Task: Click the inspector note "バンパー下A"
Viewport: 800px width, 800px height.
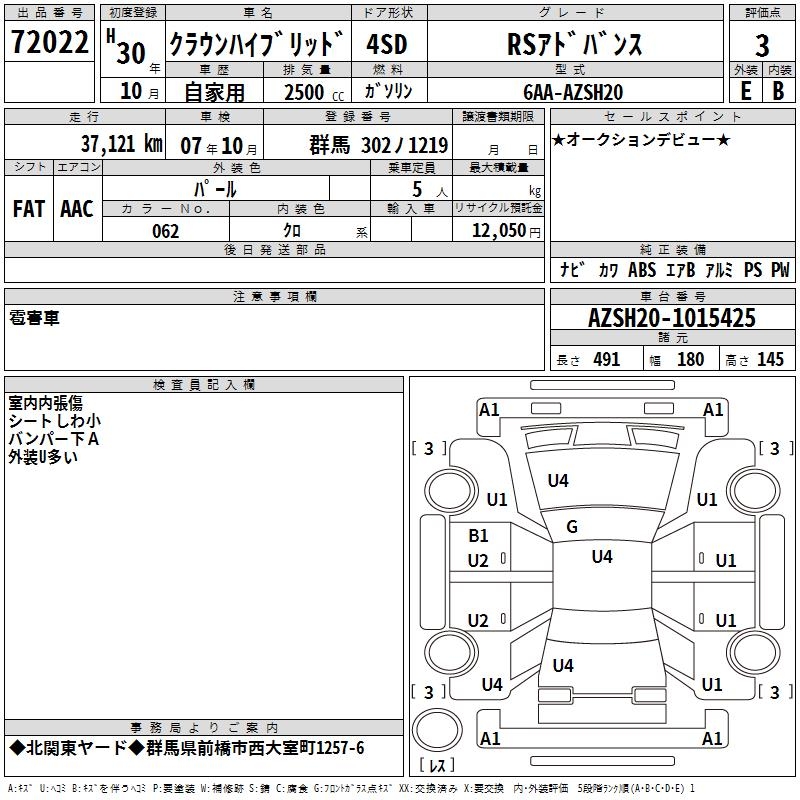Action: click(x=54, y=439)
